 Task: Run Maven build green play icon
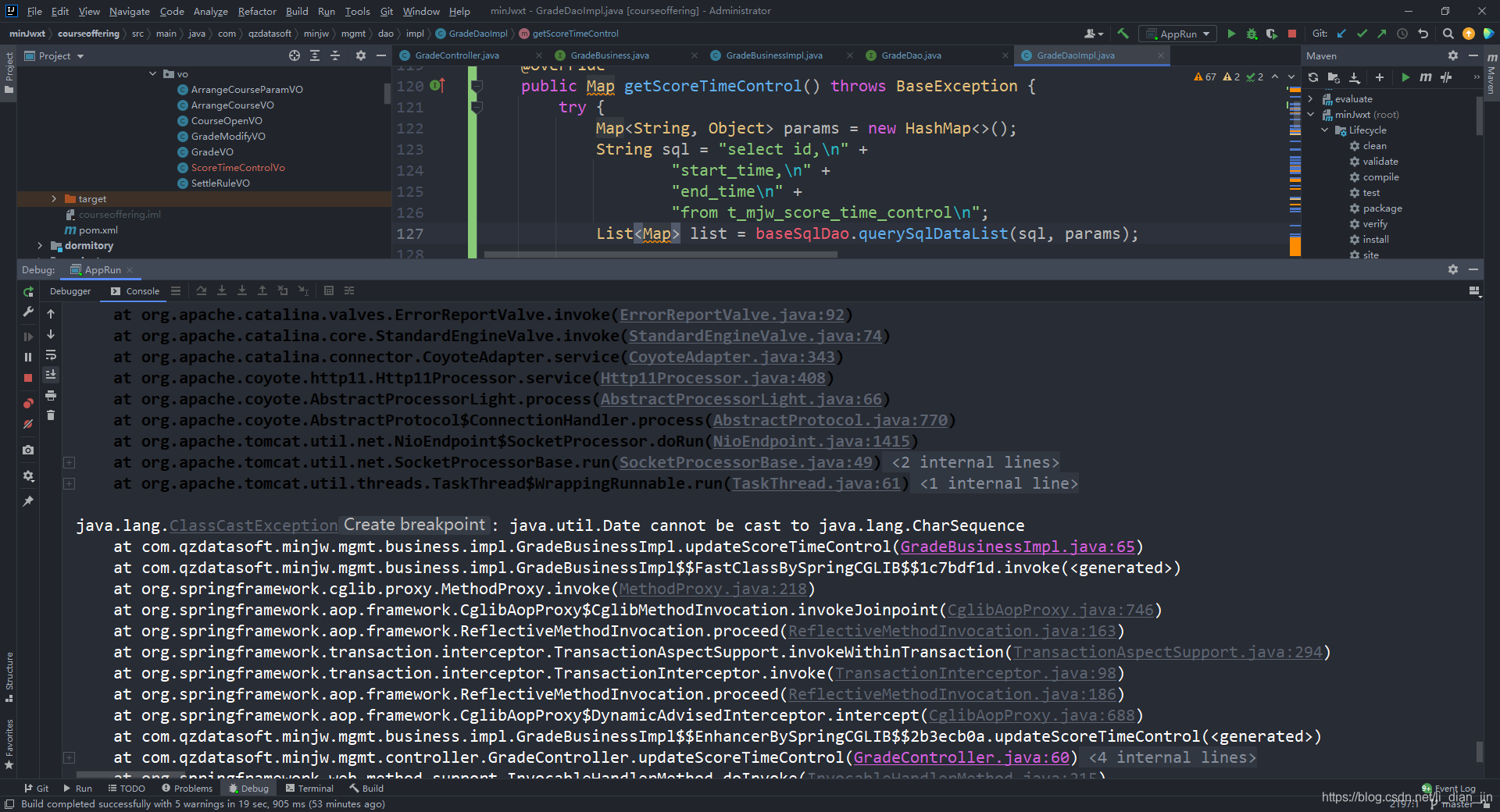click(1405, 77)
